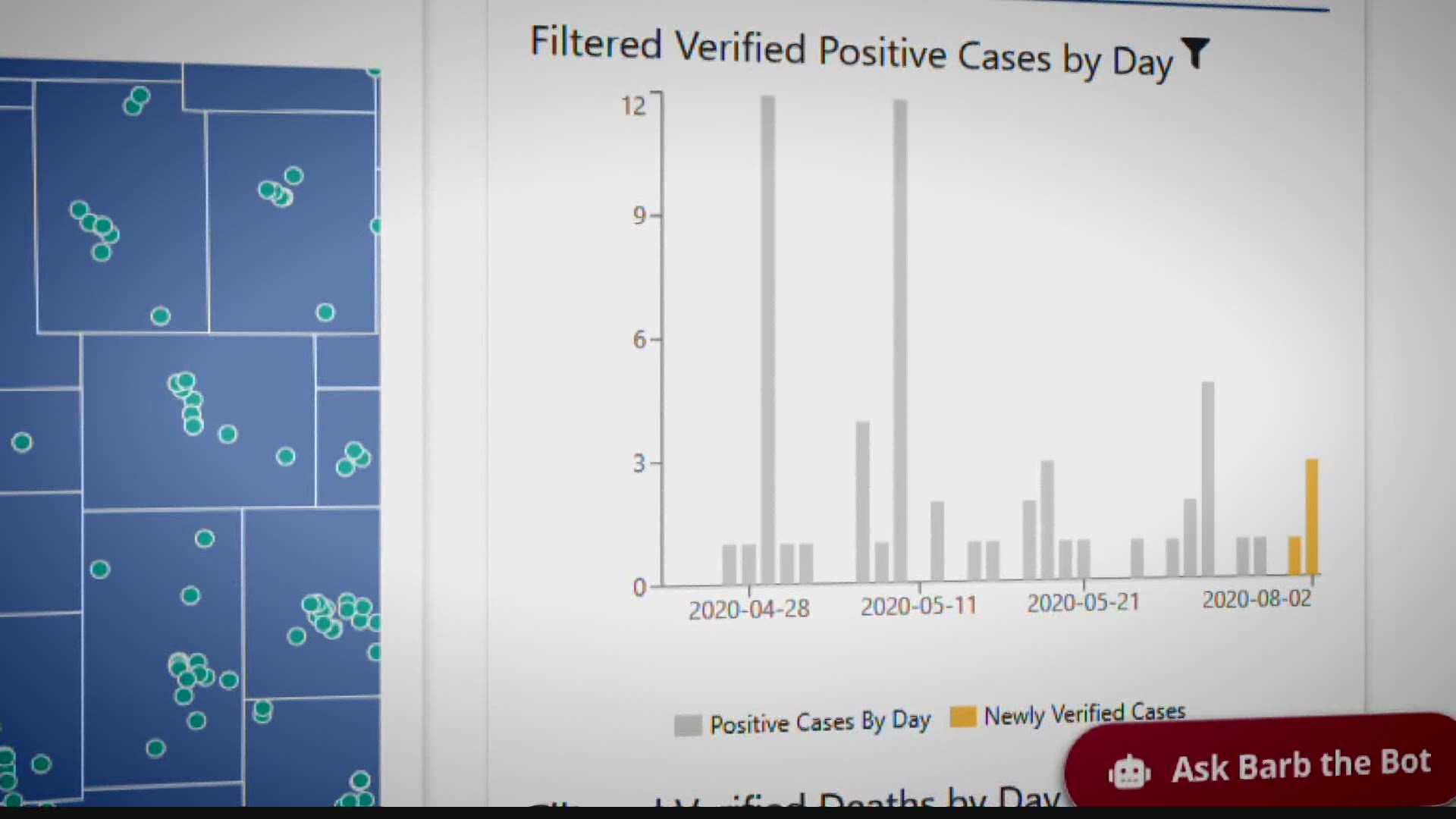Toggle the Positive Cases By Day legend swatch
1456x819 pixels.
688,725
